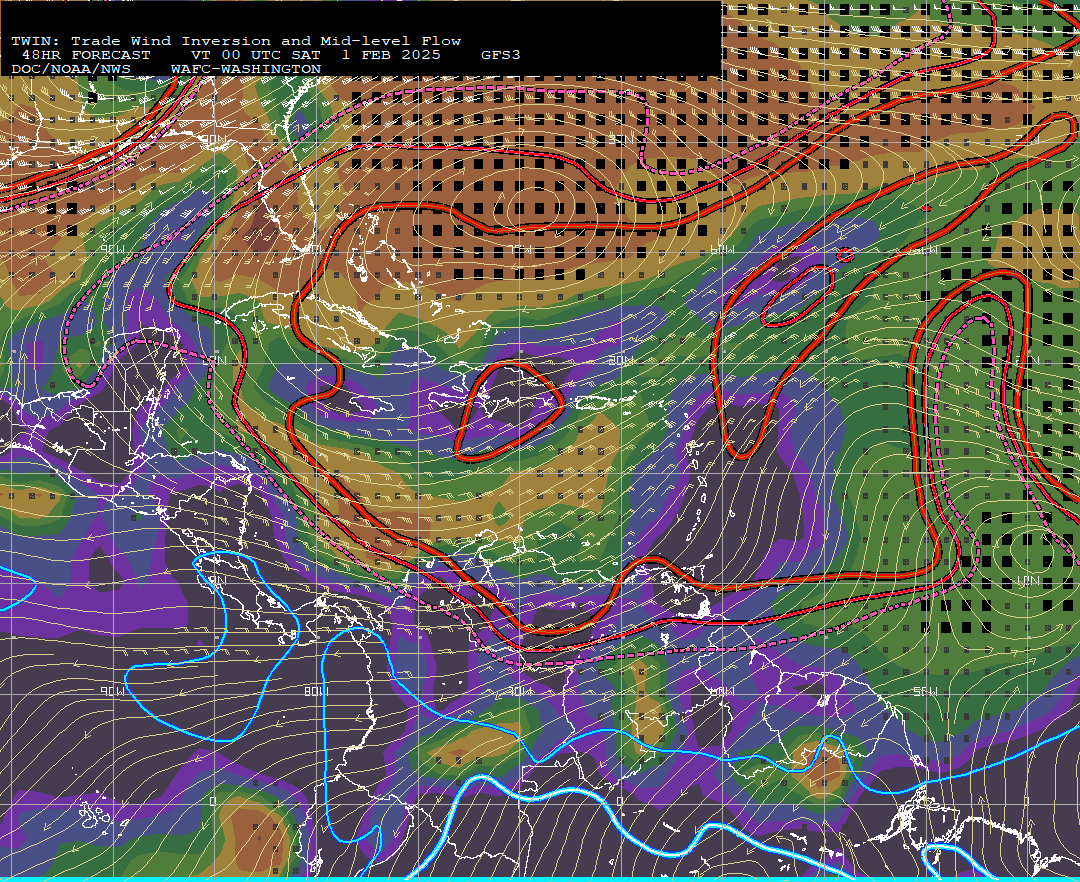Click the "48HR FORECAST" text in the header
1080x882 pixels.
coord(86,55)
